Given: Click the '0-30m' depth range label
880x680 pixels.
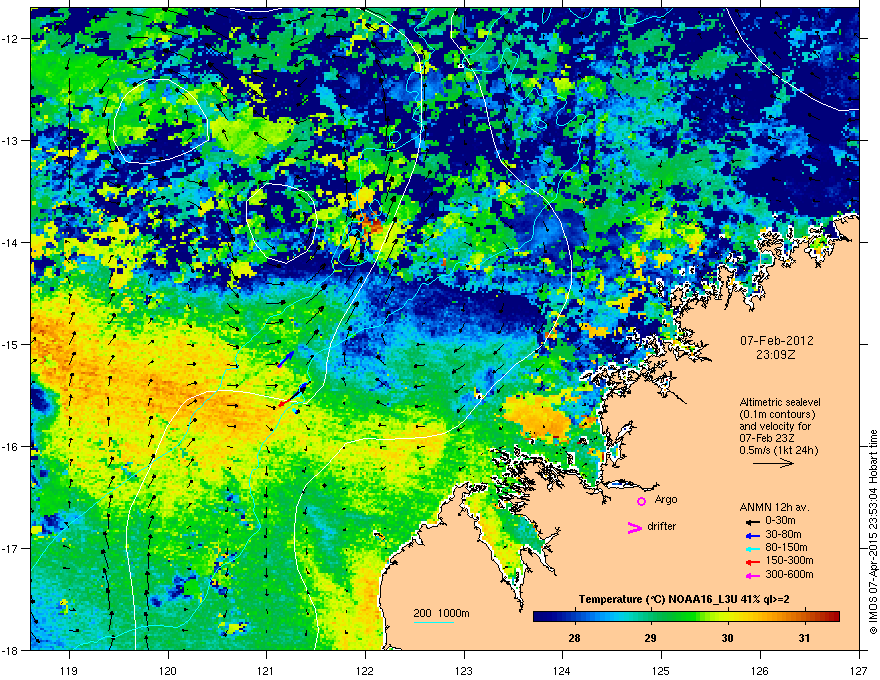Looking at the screenshot, I should click(780, 521).
